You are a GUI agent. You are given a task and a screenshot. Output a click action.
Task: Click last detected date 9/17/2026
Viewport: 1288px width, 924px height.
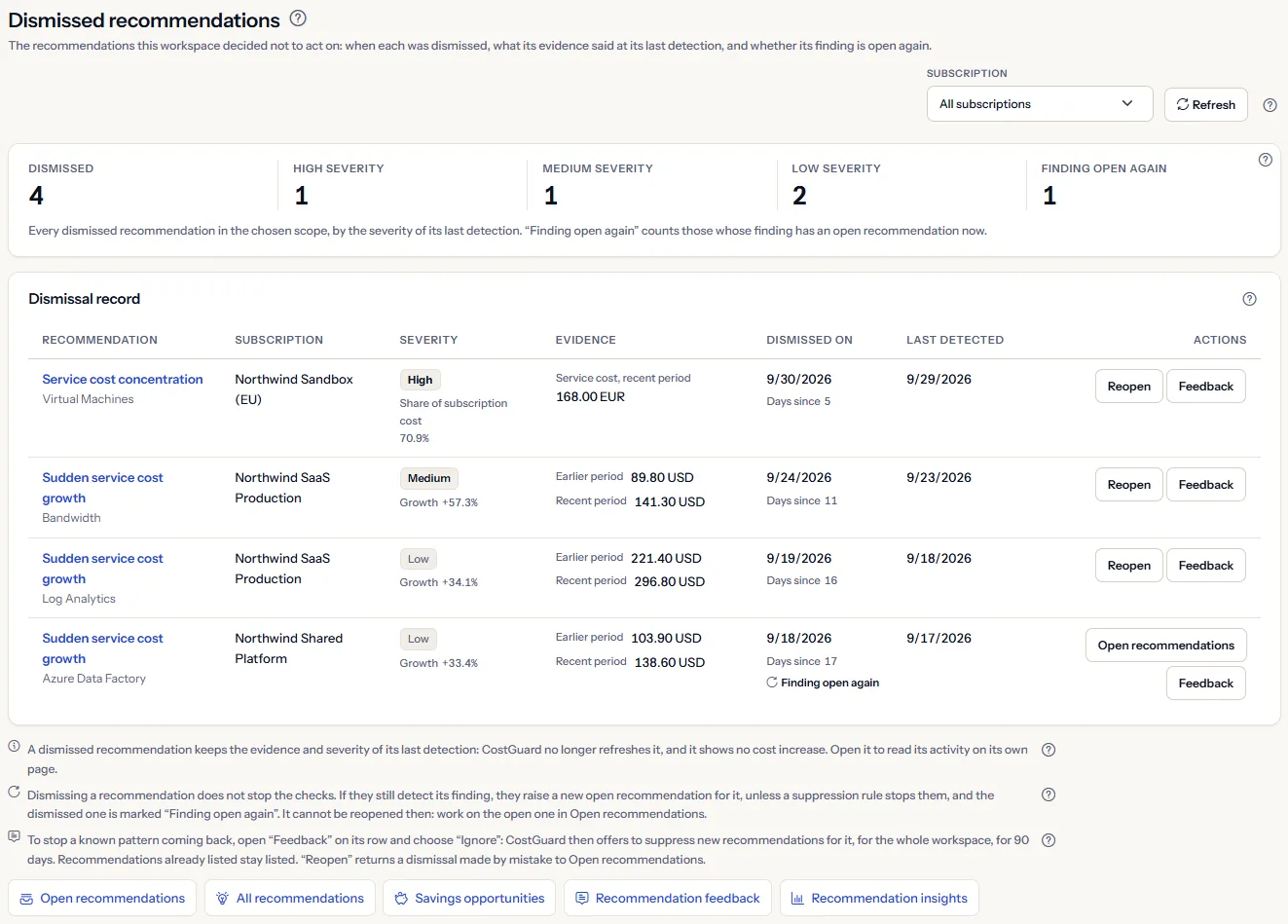tap(938, 639)
